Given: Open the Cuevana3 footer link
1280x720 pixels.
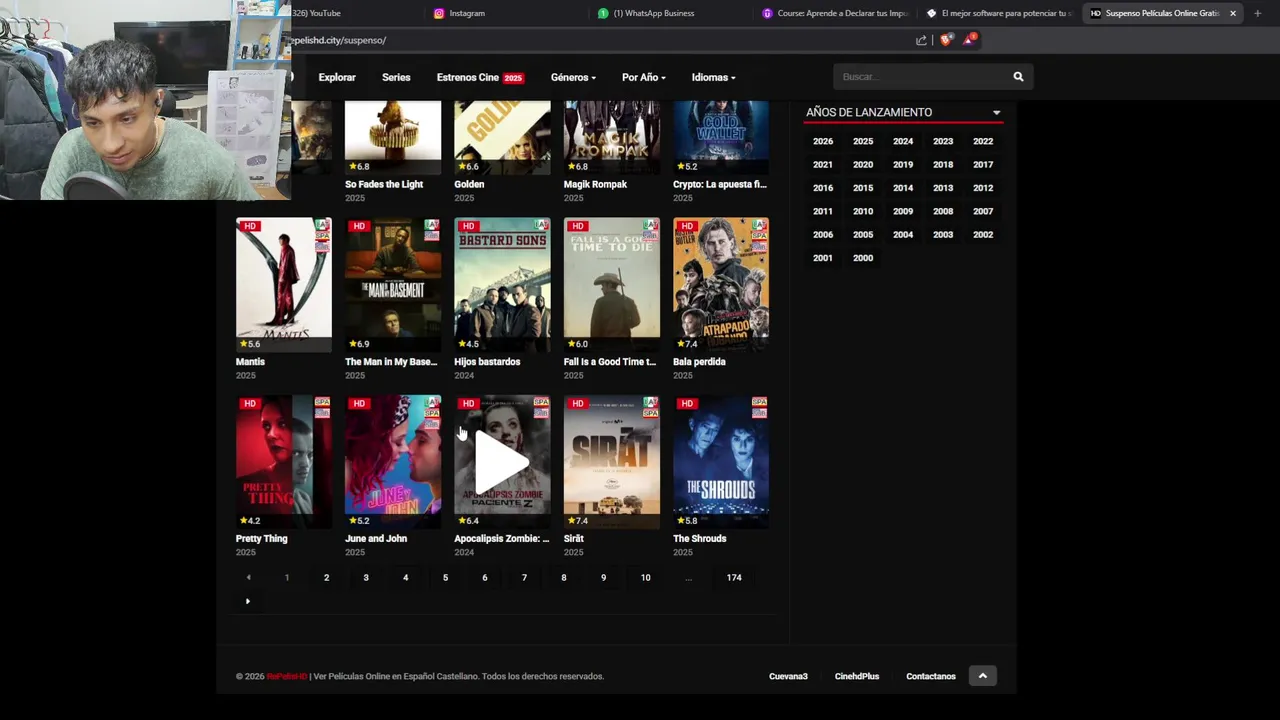Looking at the screenshot, I should click(788, 676).
